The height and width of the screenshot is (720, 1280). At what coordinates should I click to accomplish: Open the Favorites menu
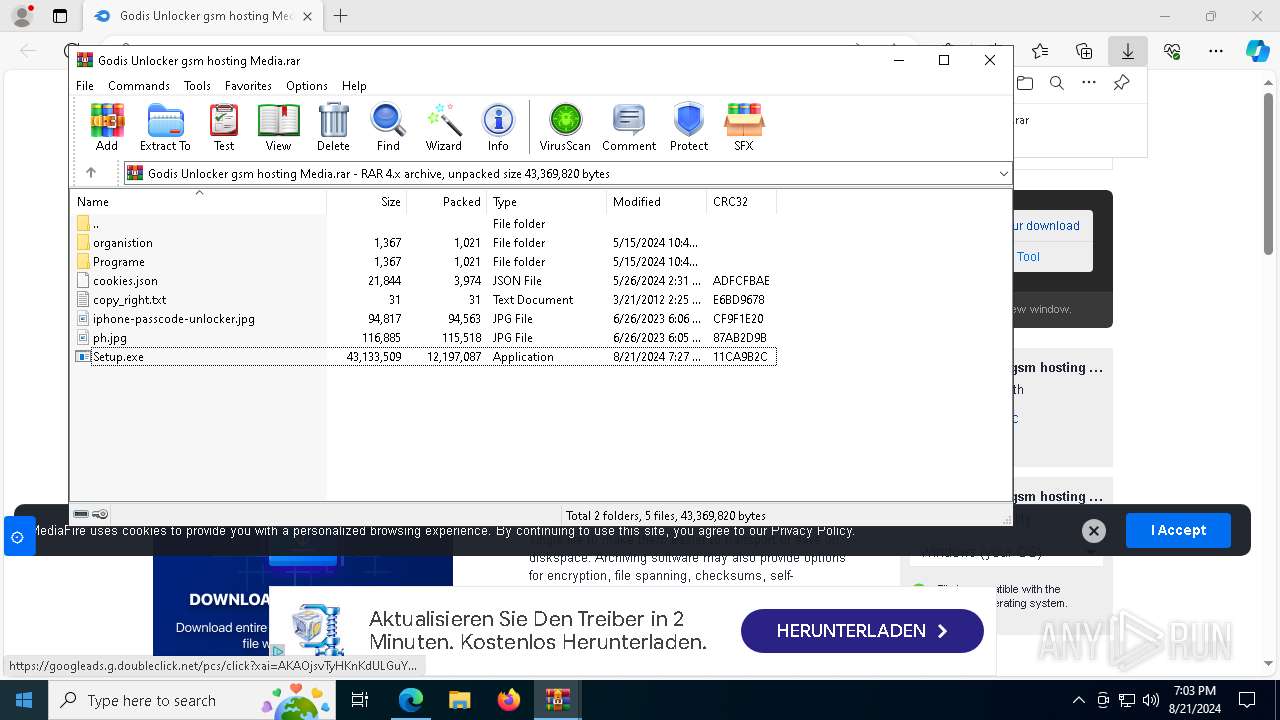tap(248, 86)
